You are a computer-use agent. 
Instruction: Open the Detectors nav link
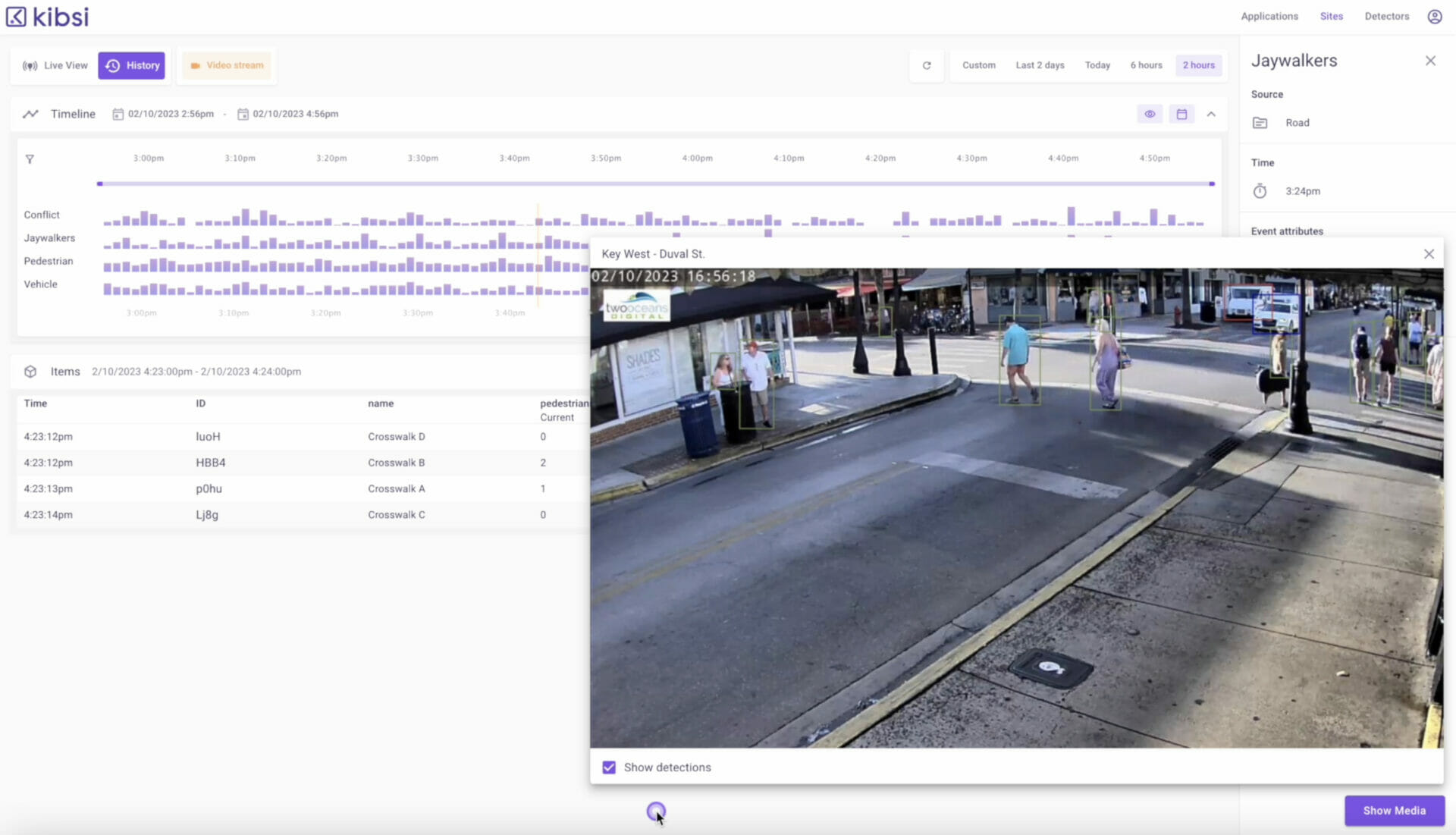tap(1386, 16)
